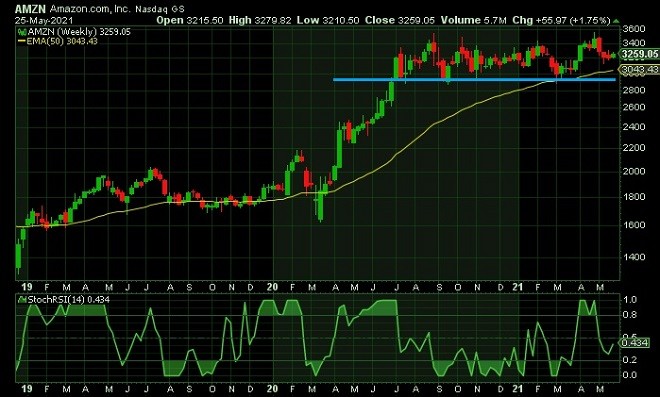Click the 2019 month label D beneath the StochRSI panel
Screen dimensions: 660x397
point(251,389)
